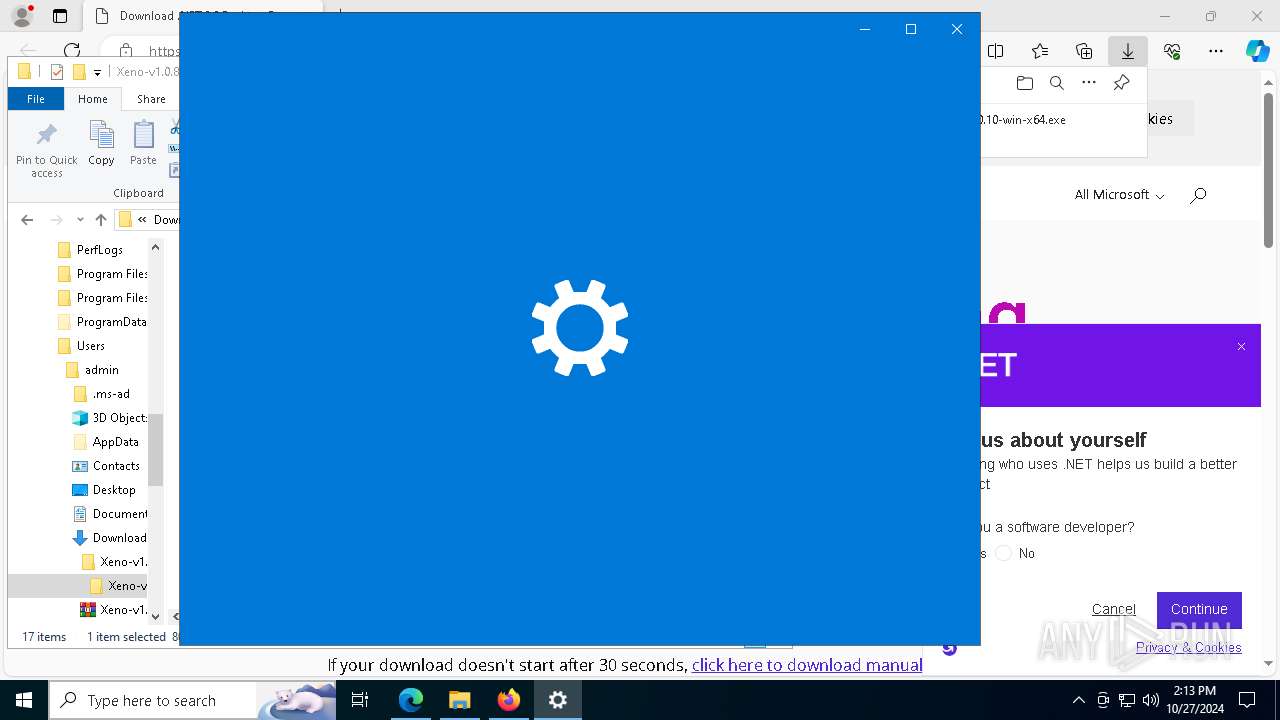Open Explorer quick access toolbar dropdown

click(x=97, y=72)
